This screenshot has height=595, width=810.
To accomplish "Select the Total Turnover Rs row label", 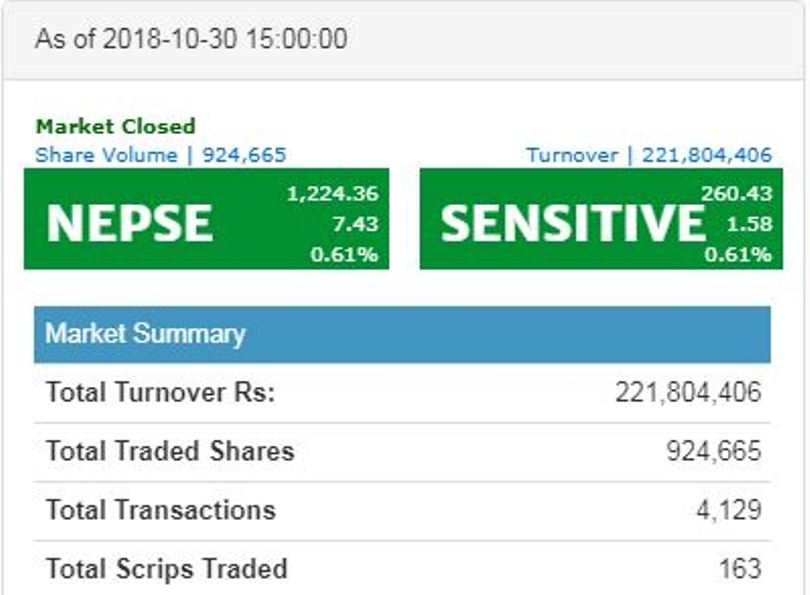I will click(x=160, y=392).
